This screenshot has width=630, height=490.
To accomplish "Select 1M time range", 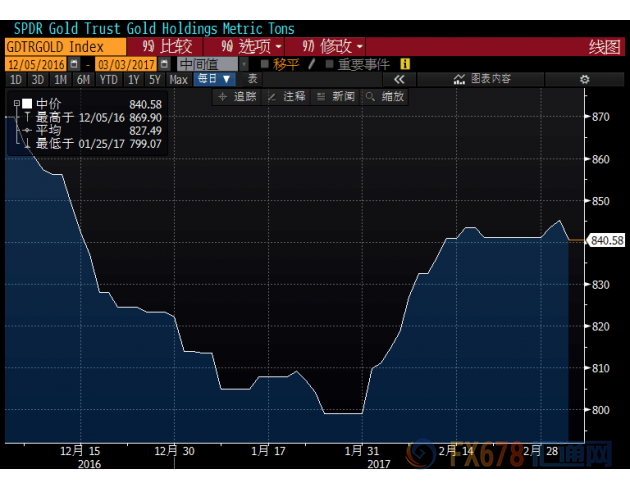I will (60, 80).
